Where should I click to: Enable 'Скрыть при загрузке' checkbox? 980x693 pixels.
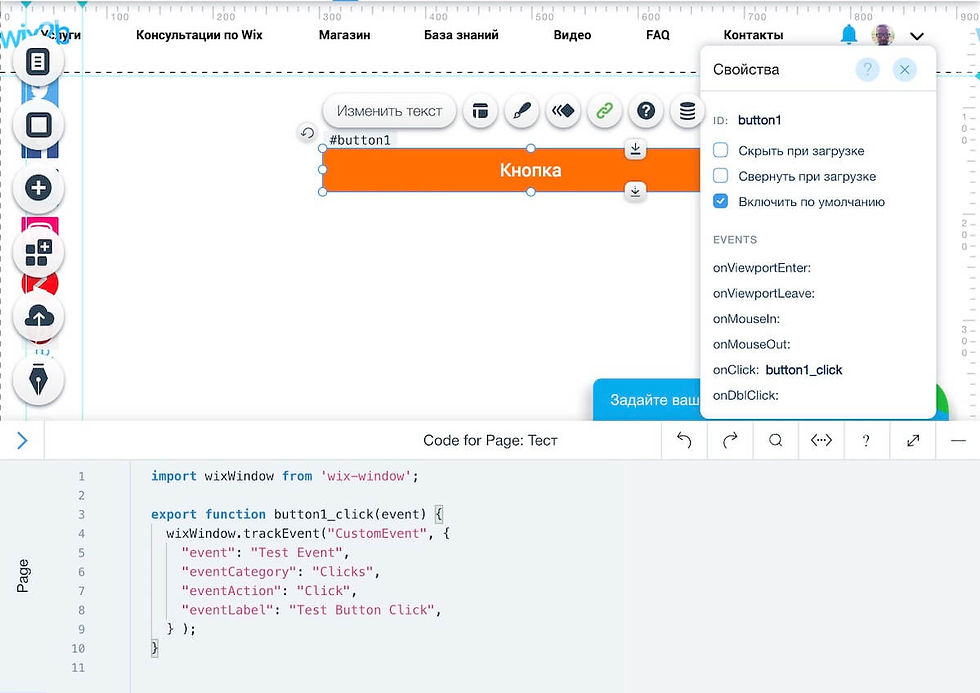[721, 150]
